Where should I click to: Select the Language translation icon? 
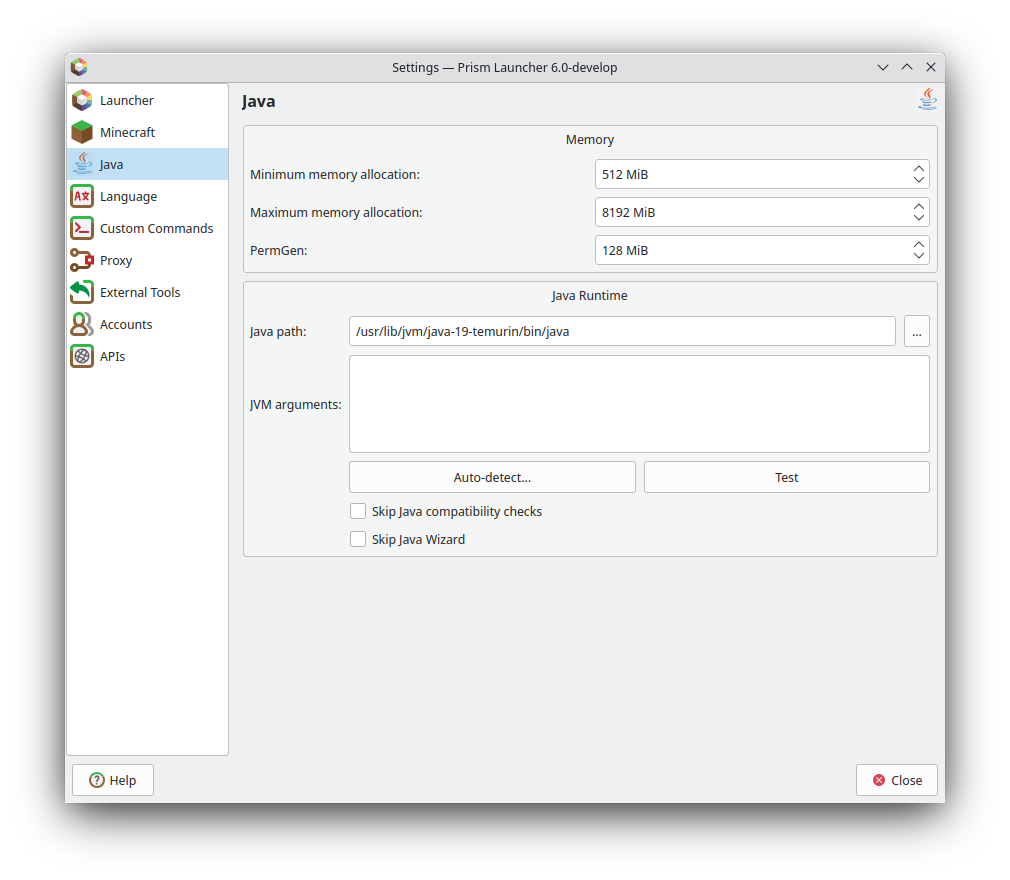82,196
